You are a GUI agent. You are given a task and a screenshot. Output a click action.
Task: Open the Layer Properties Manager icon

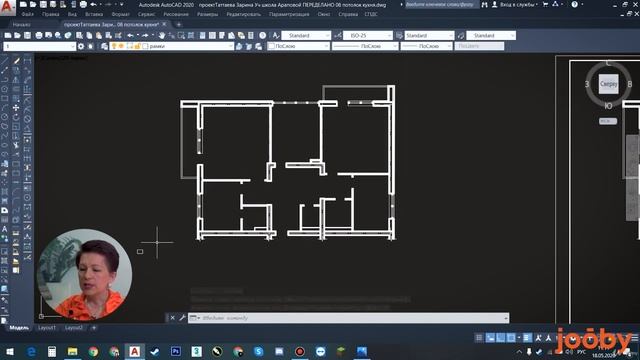coord(104,46)
